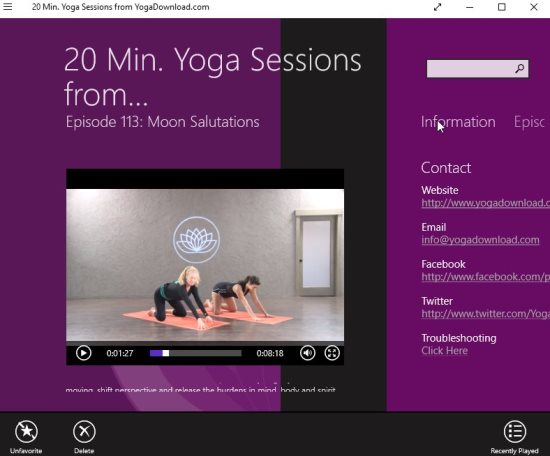This screenshot has height=456, width=550.
Task: Switch to the Episodes tab
Action: coord(530,122)
